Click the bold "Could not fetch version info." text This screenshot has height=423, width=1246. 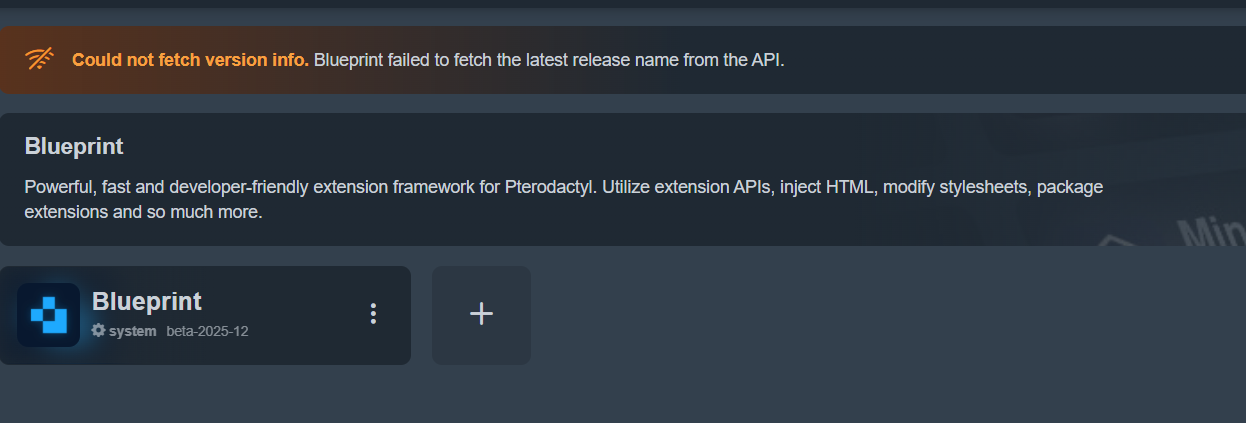pyautogui.click(x=190, y=60)
